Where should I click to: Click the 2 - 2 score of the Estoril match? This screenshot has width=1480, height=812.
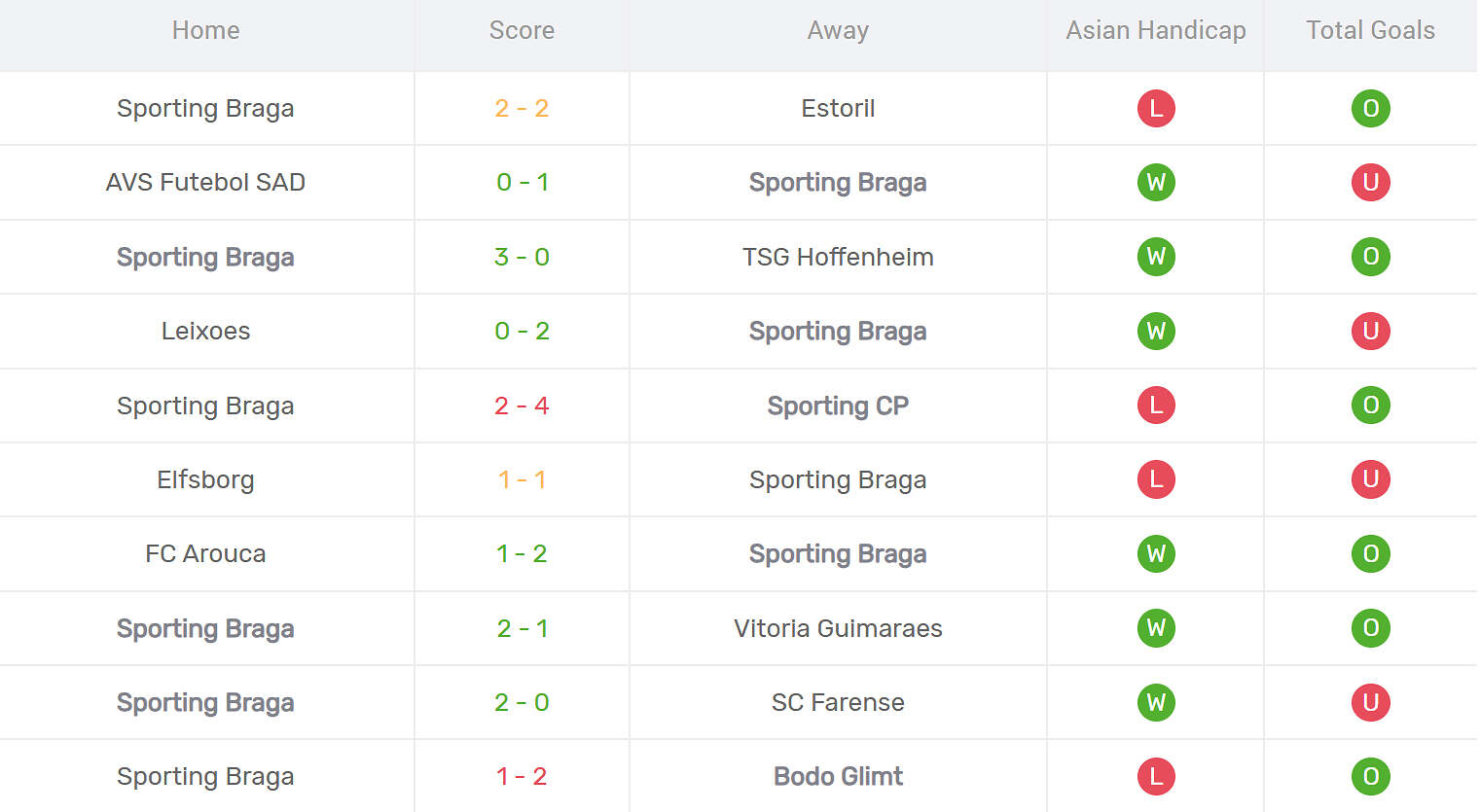coord(522,108)
